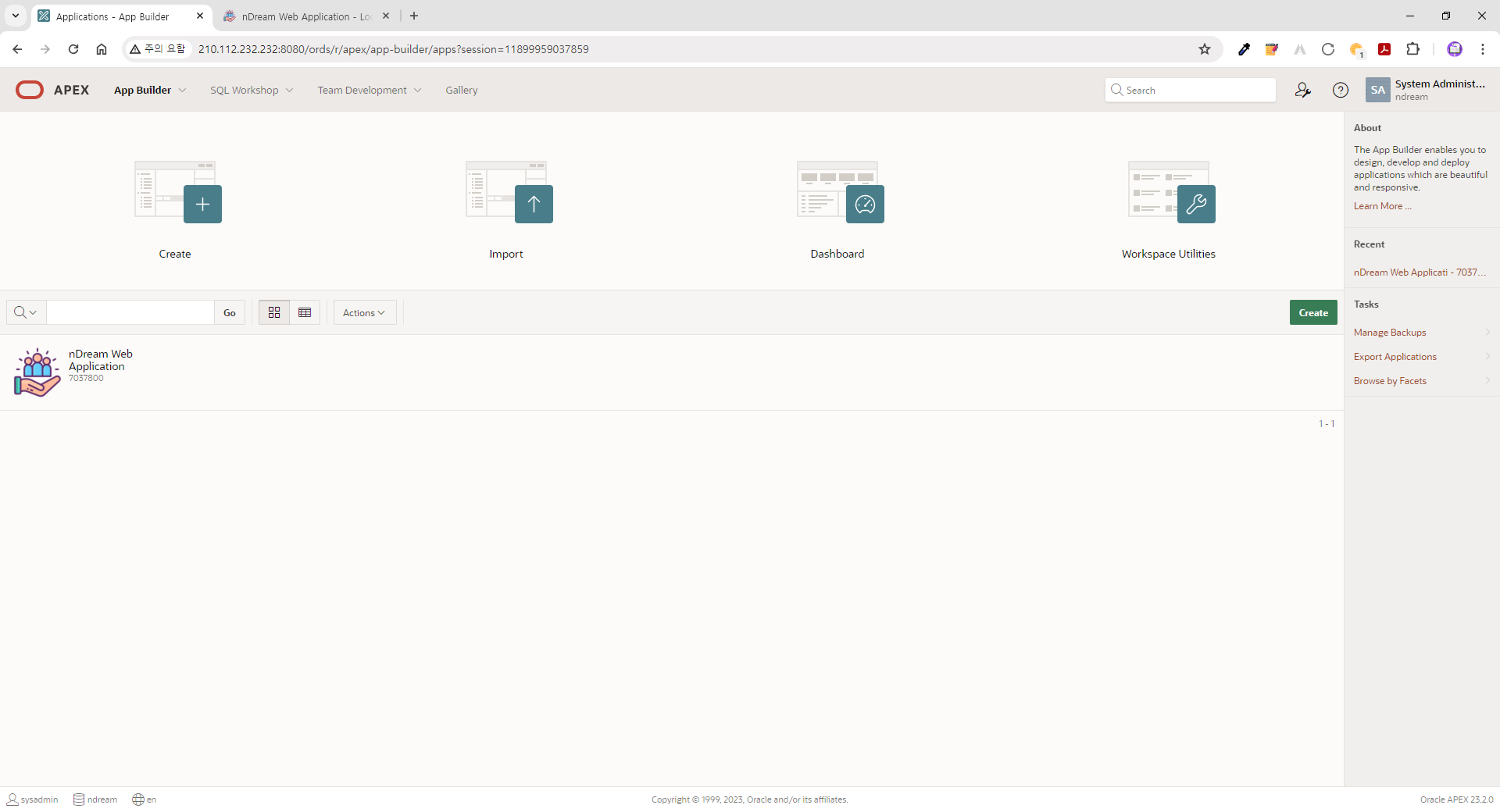The height and width of the screenshot is (812, 1500).
Task: Expand the App Builder menu chevron
Action: click(183, 91)
